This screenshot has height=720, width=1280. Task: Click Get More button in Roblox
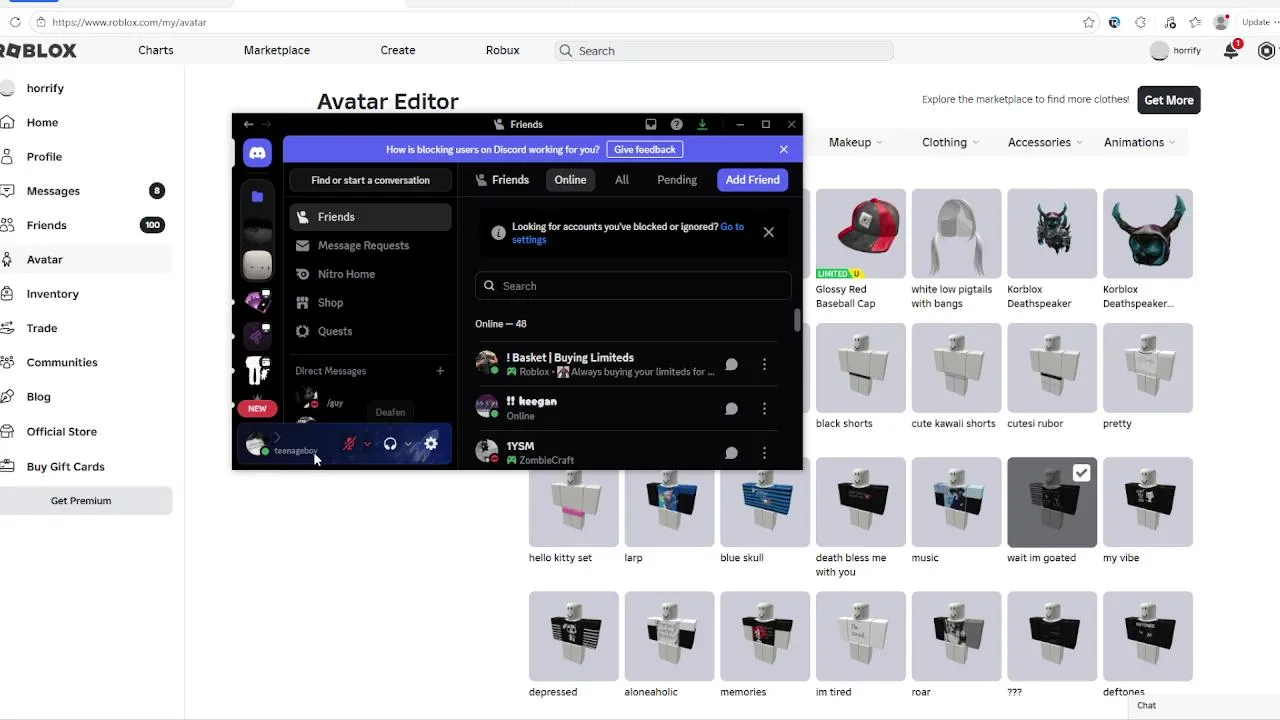click(x=1169, y=100)
